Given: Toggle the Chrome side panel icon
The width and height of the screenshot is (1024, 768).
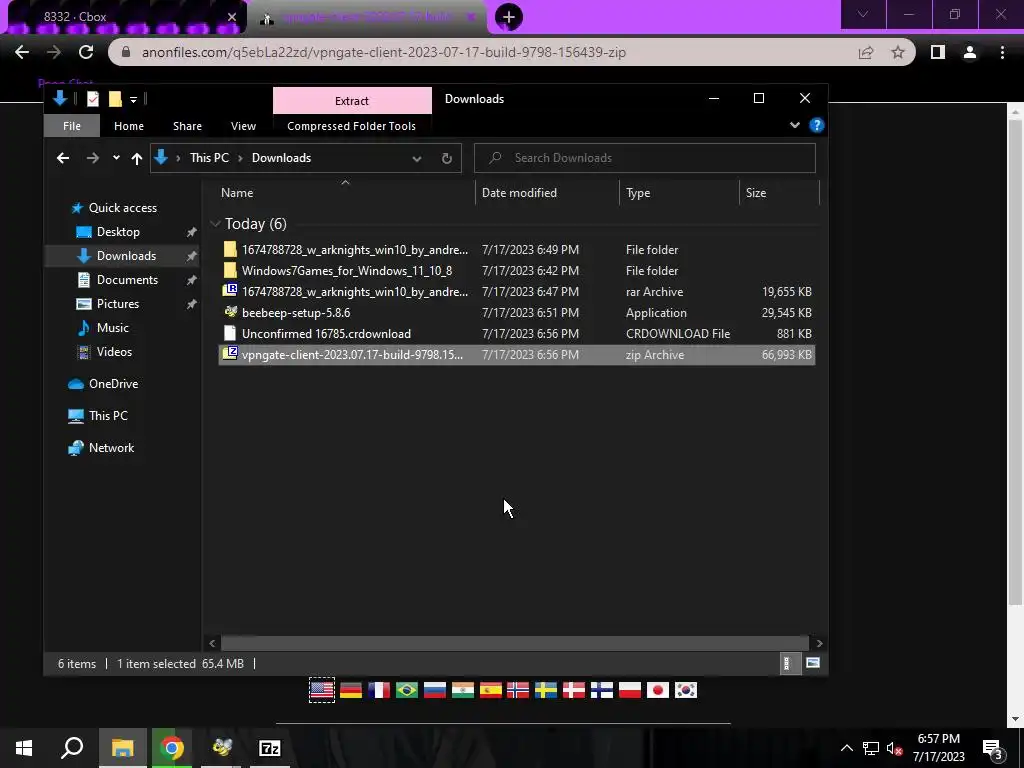Looking at the screenshot, I should tap(938, 52).
